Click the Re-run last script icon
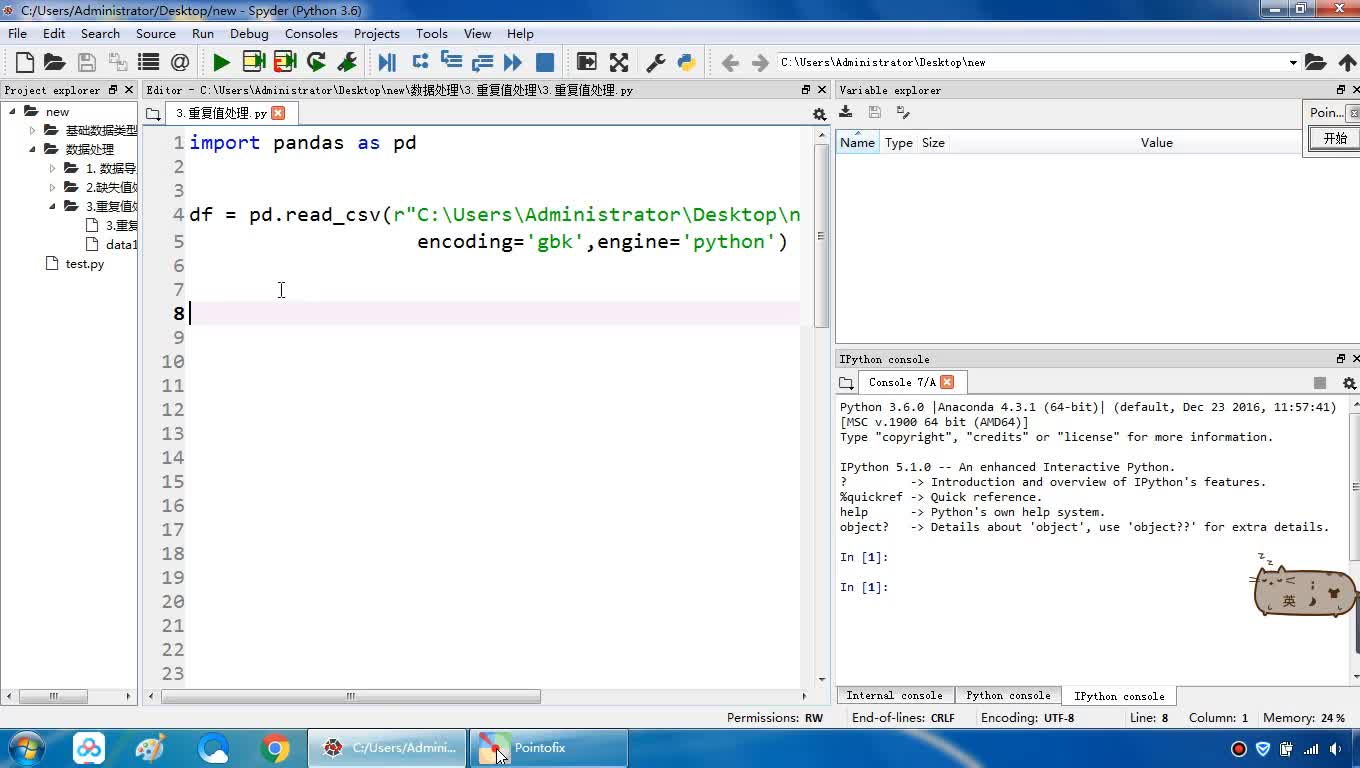Image resolution: width=1360 pixels, height=768 pixels. 316,62
